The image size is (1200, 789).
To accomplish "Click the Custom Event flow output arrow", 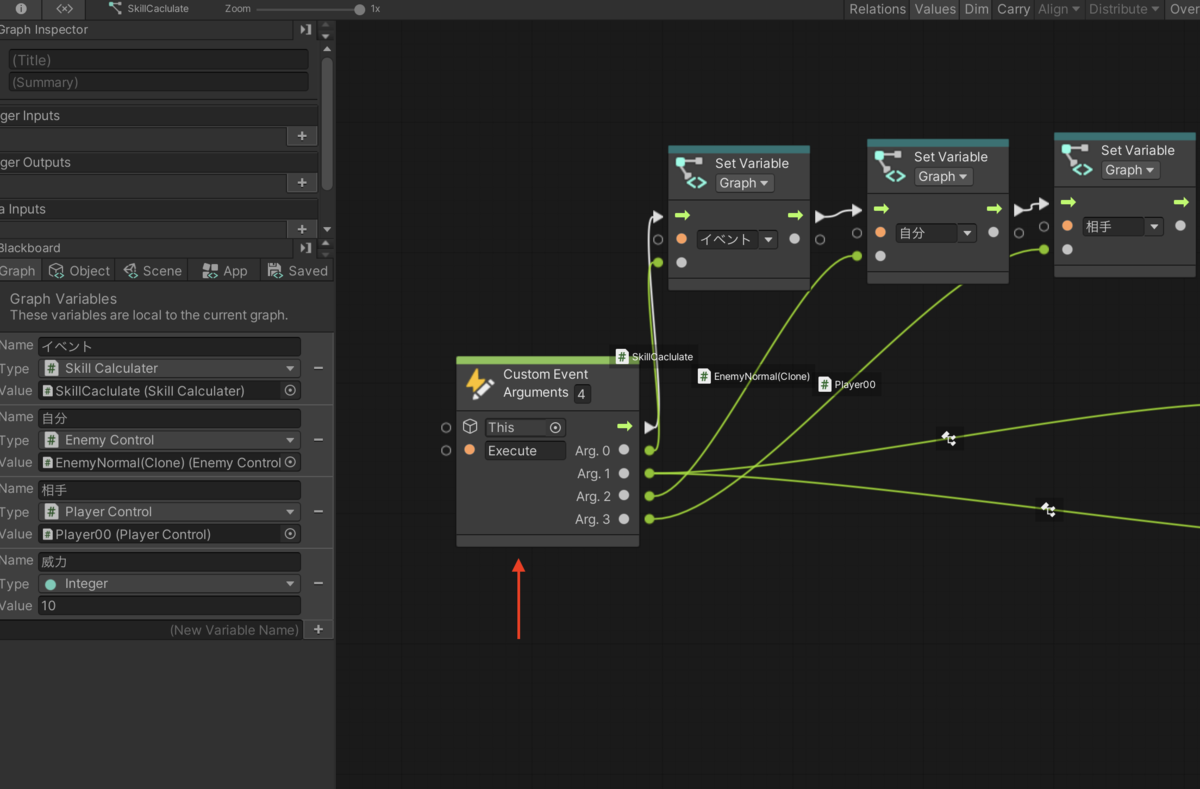I will pos(625,427).
